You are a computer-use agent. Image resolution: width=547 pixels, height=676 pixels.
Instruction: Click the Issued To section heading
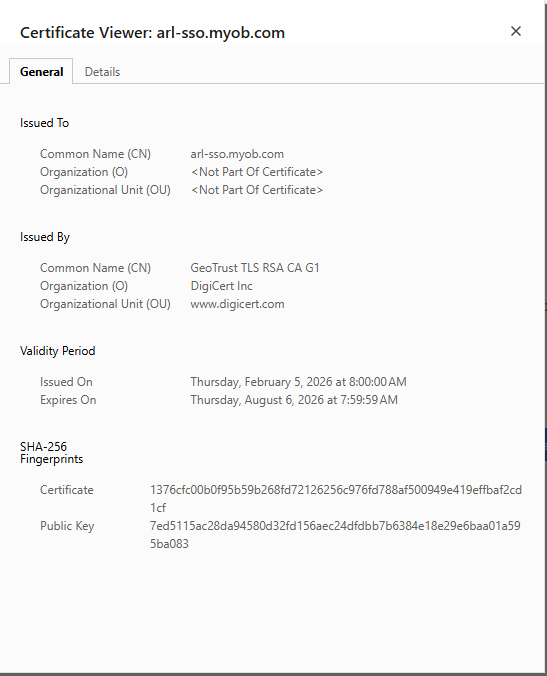[44, 123]
